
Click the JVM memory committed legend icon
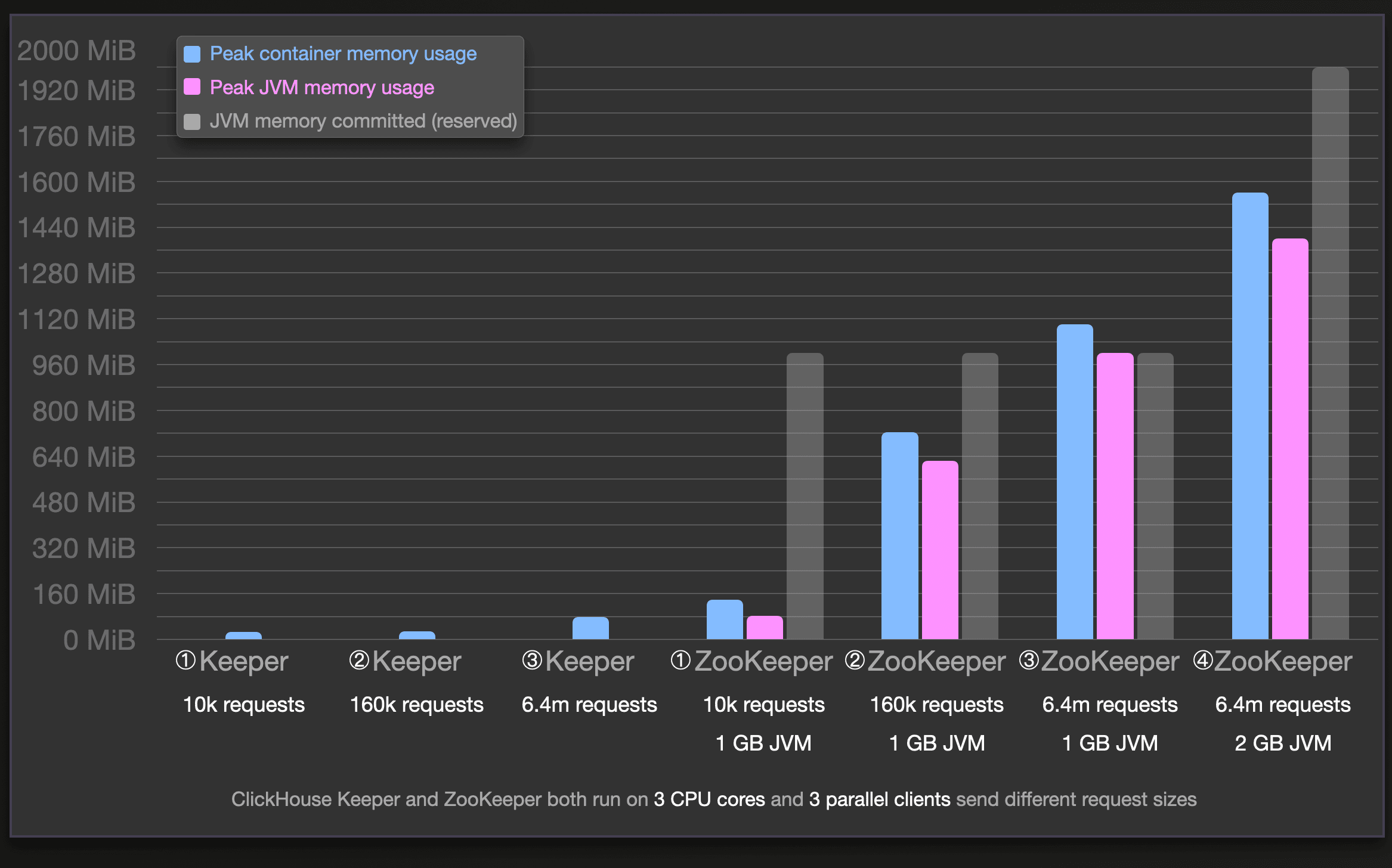[x=193, y=121]
